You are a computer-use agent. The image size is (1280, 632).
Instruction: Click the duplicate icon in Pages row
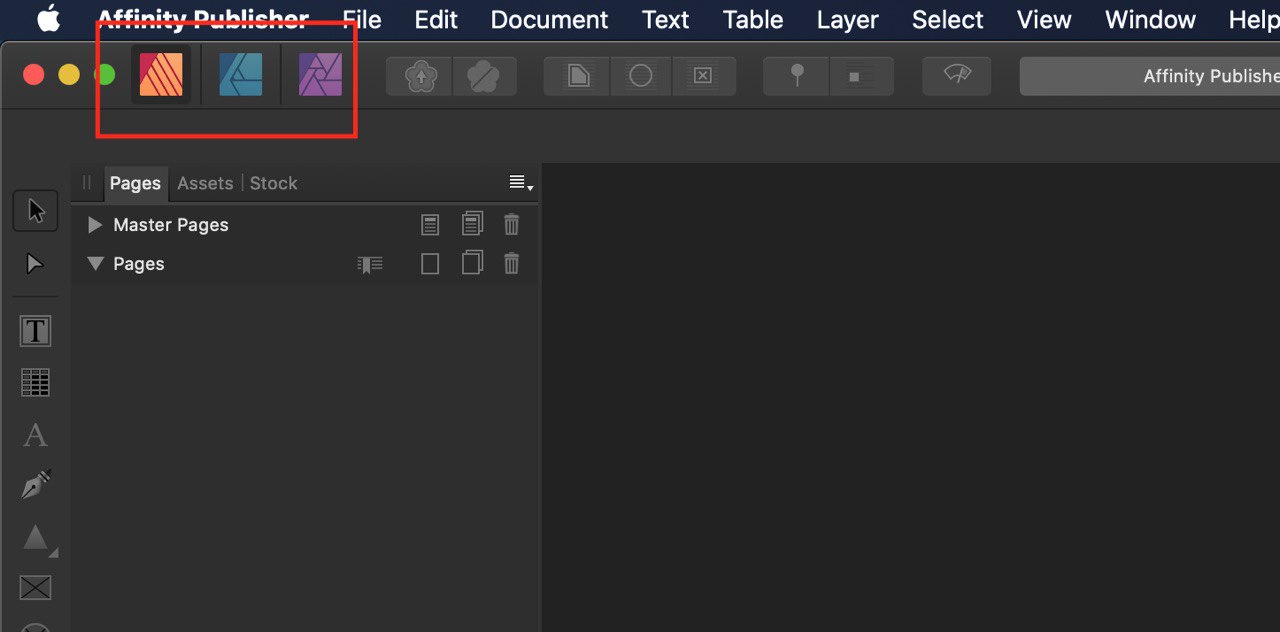pyautogui.click(x=472, y=263)
